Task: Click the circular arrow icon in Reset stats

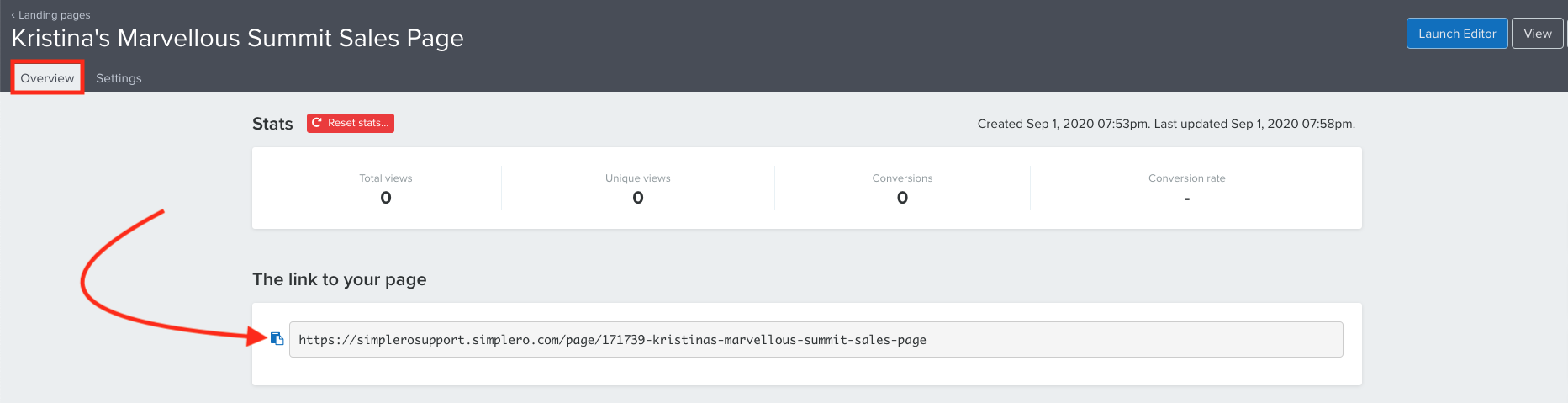Action: tap(317, 123)
